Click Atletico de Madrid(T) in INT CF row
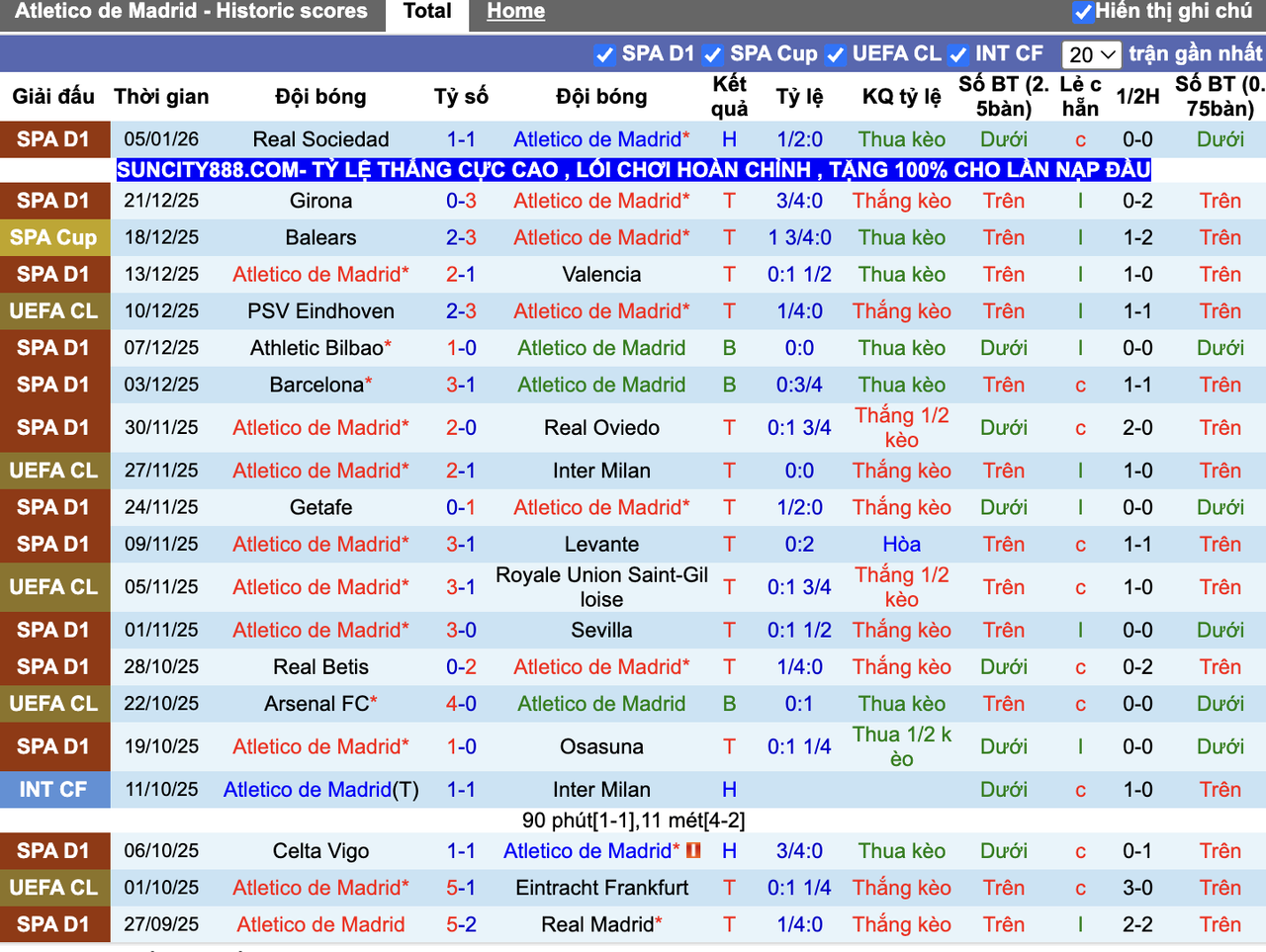1266x952 pixels. [x=320, y=790]
